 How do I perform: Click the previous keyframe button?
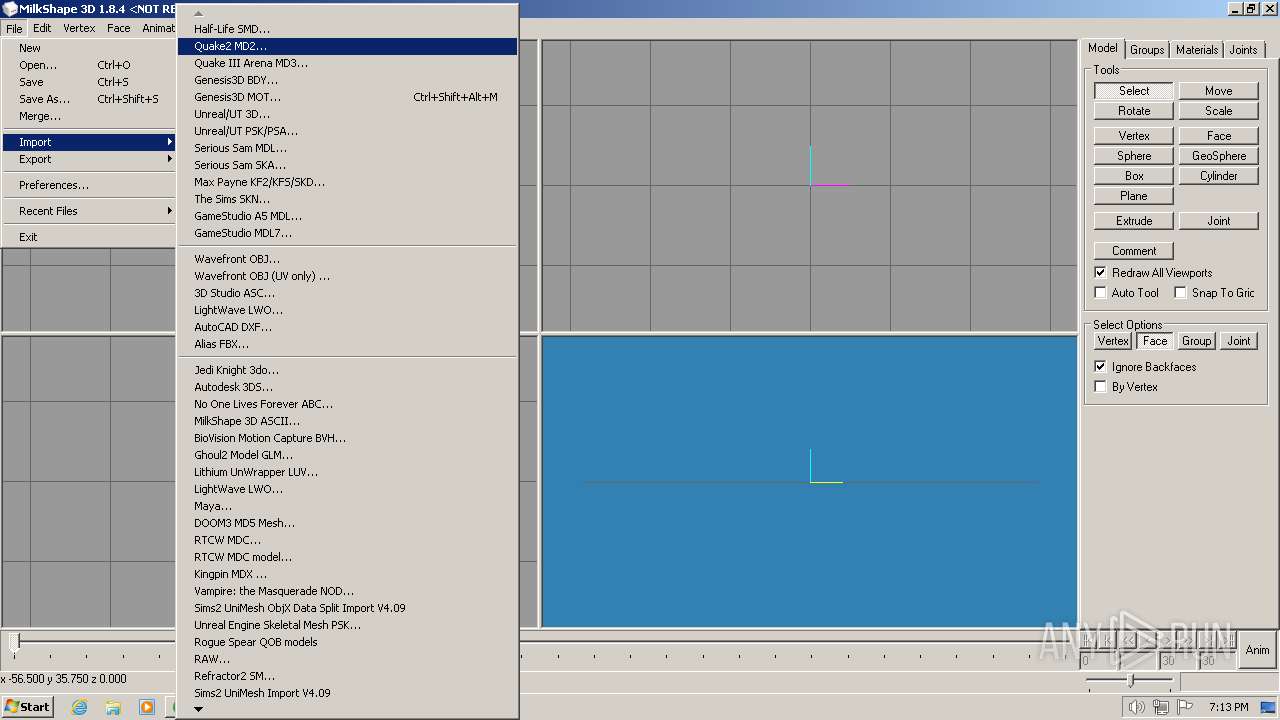[x=1110, y=640]
